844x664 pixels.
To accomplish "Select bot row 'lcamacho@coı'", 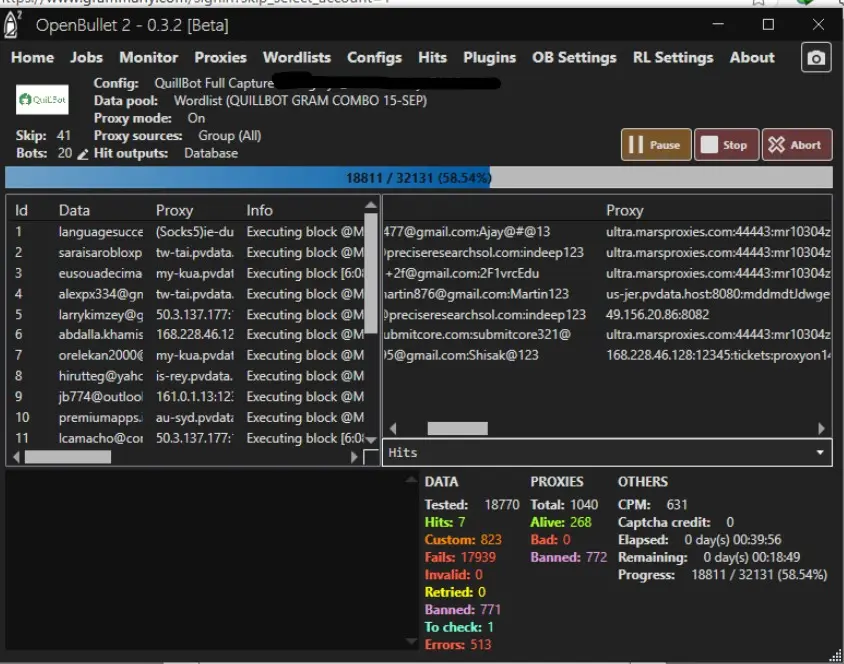I will pyautogui.click(x=186, y=438).
